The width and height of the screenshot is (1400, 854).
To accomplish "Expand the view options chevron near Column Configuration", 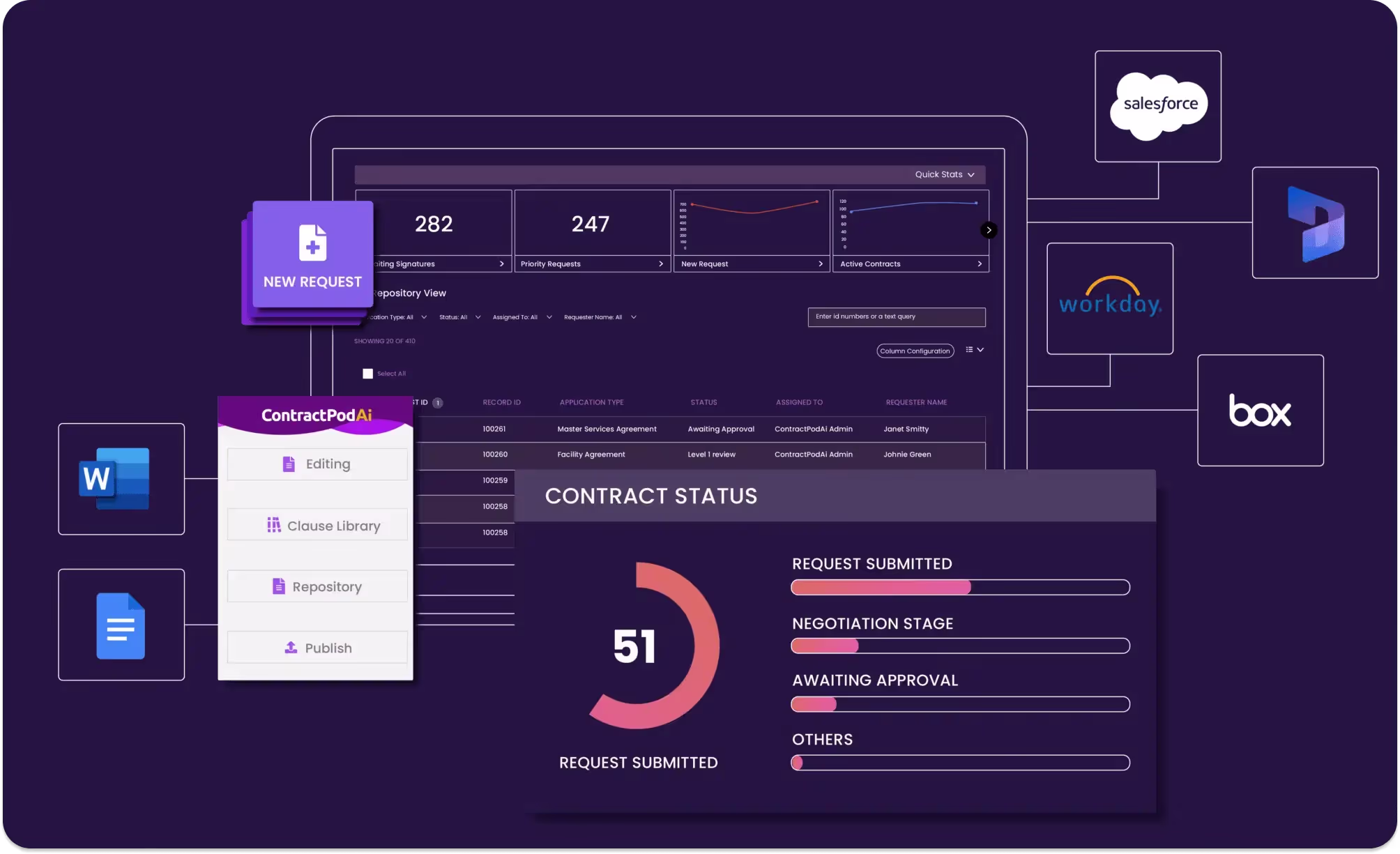I will tap(980, 350).
